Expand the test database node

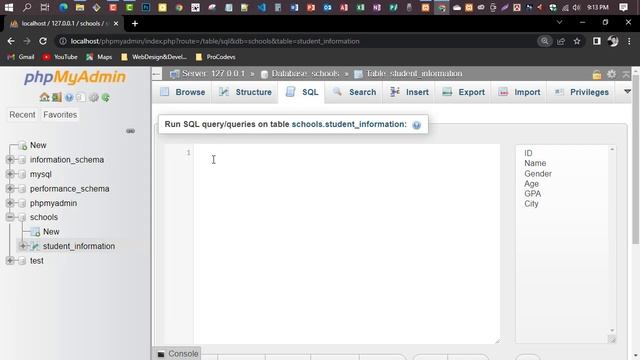(x=10, y=260)
